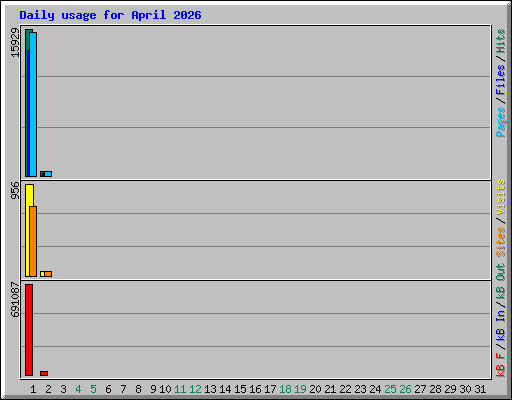This screenshot has height=400, width=512.
Task: Click the 956 axis maximum label
Action: [15, 190]
